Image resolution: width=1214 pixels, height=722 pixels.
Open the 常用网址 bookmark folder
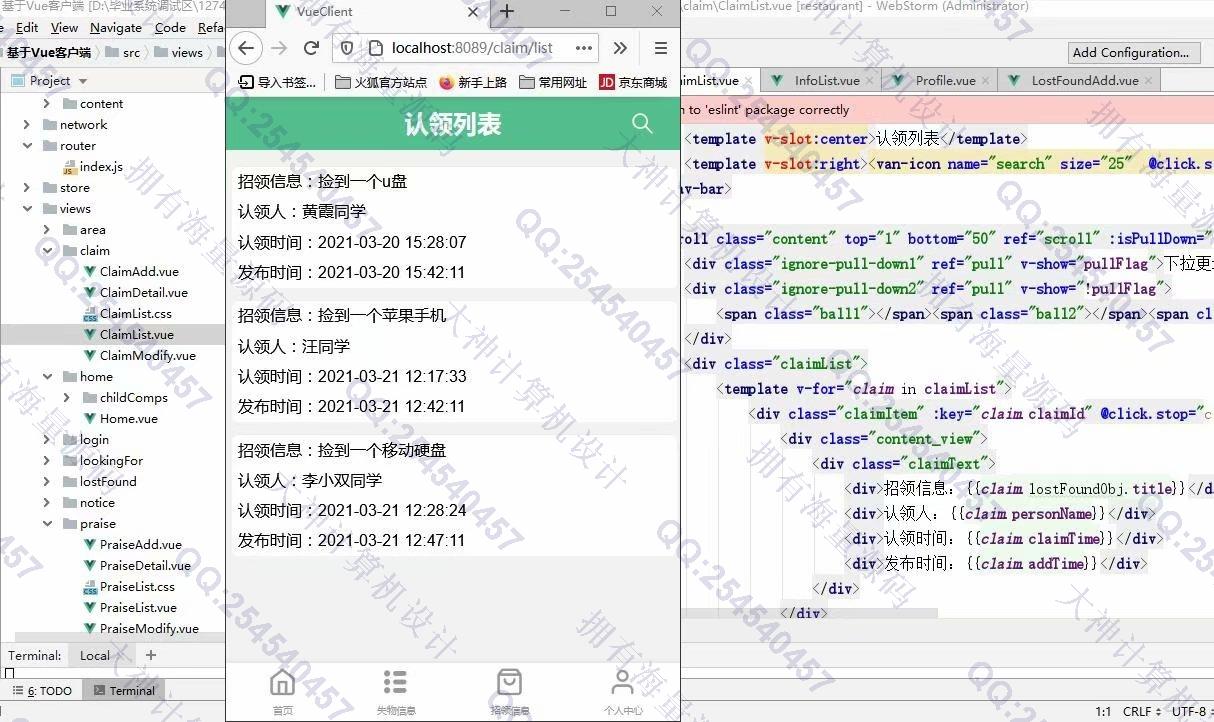(x=553, y=82)
